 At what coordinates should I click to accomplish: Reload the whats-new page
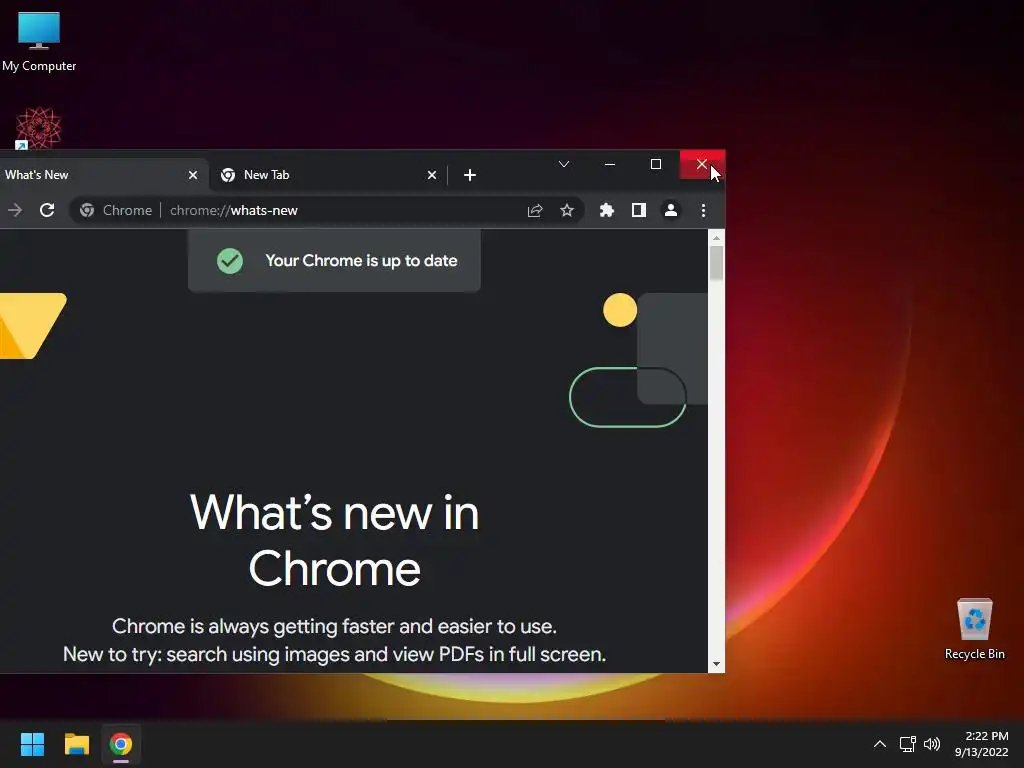[x=47, y=210]
